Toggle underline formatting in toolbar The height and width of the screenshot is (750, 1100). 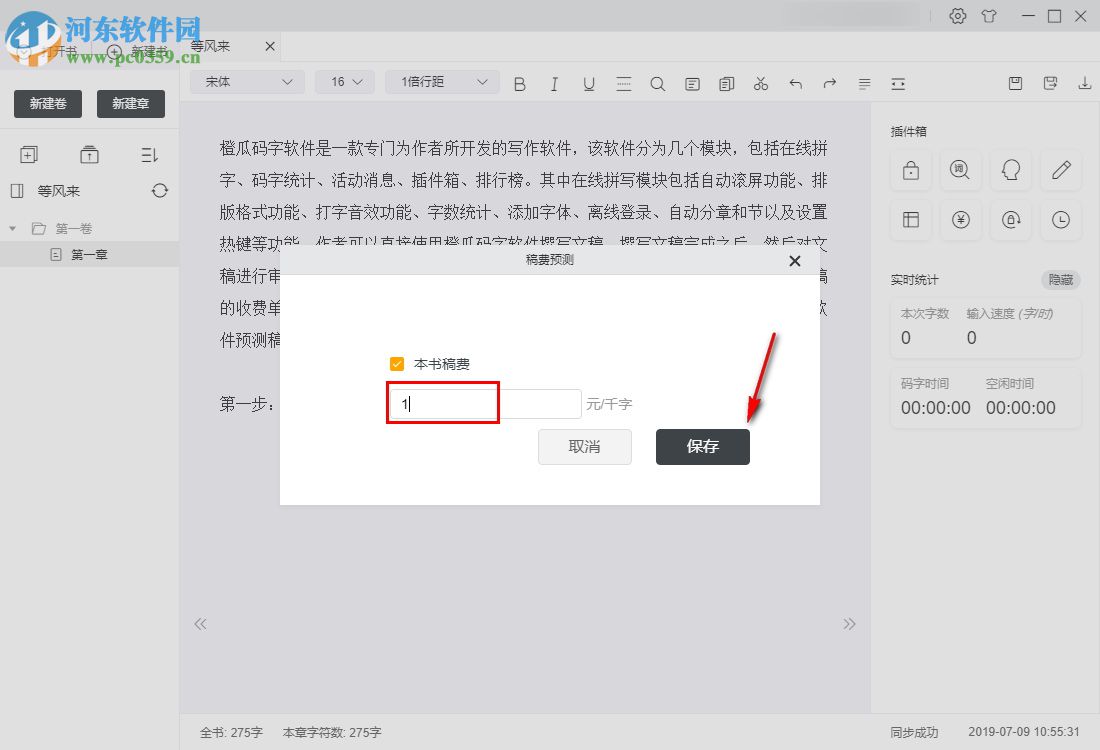coord(589,83)
